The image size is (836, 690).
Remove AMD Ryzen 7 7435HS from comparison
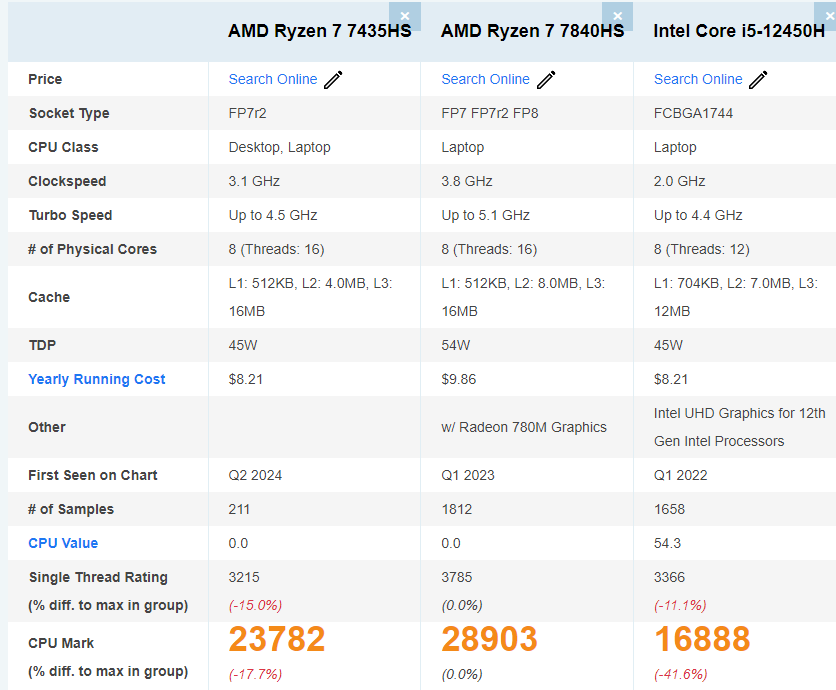[x=404, y=15]
